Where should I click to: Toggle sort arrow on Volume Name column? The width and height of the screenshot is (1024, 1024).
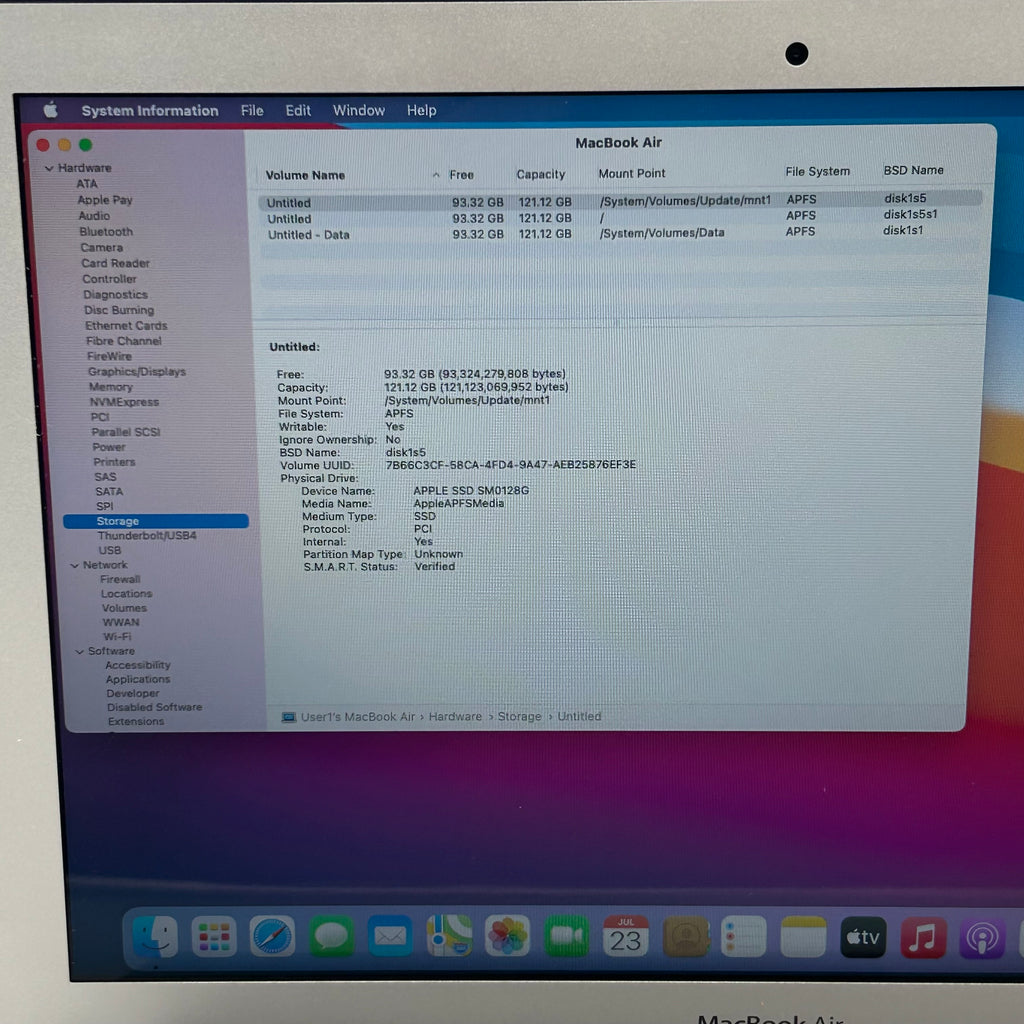click(436, 175)
